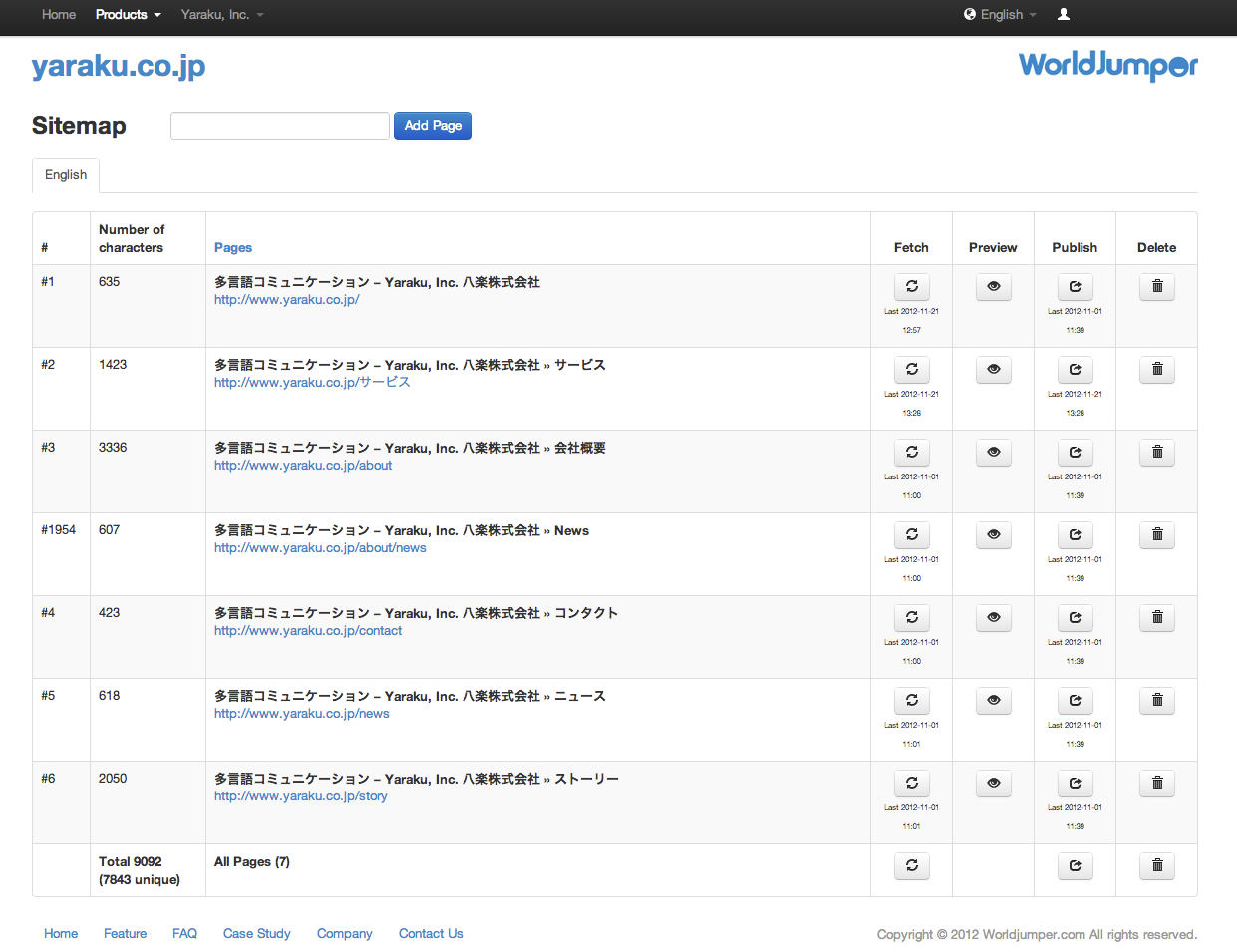Image resolution: width=1237 pixels, height=952 pixels.
Task: Open the Products dropdown menu
Action: click(128, 14)
